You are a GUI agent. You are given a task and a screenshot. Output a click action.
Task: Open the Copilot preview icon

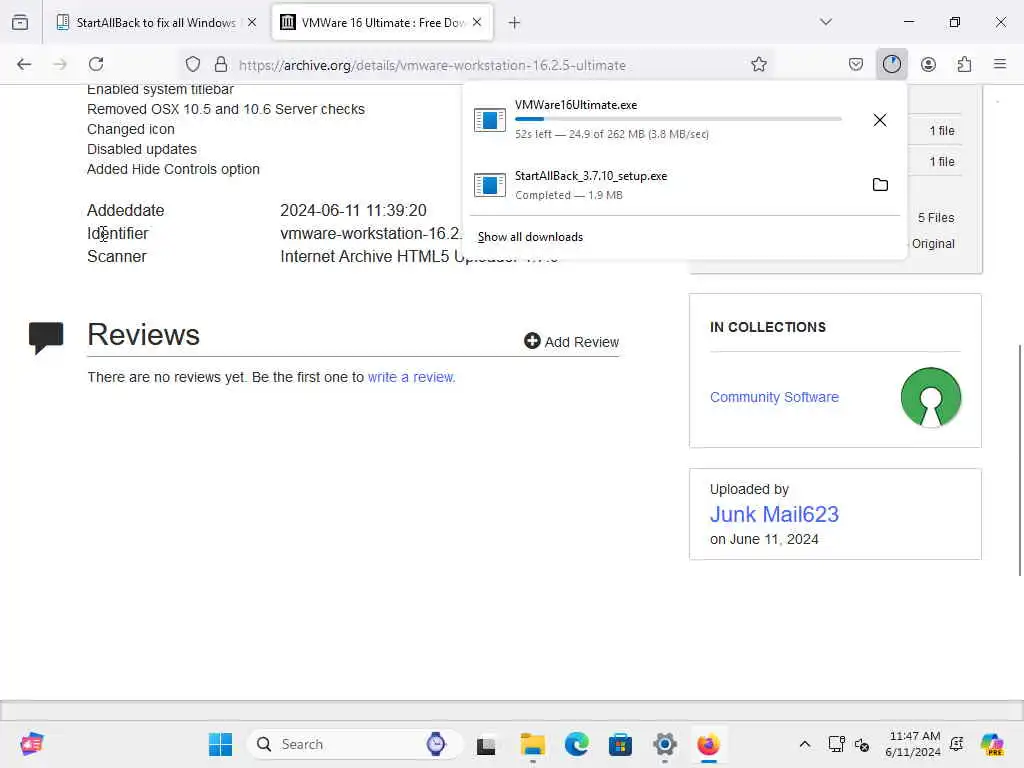click(x=992, y=744)
